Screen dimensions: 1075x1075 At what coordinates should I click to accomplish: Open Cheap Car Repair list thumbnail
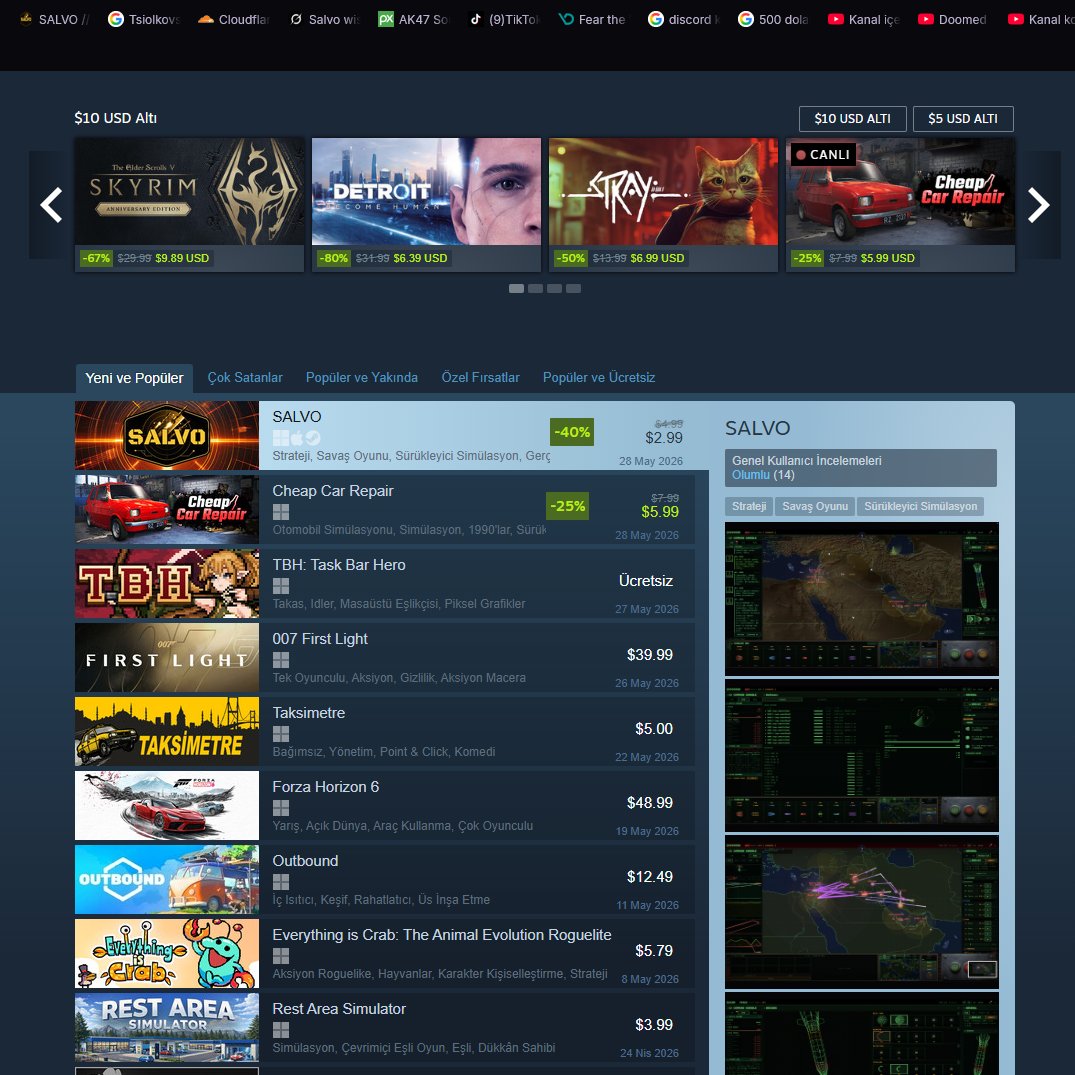tap(167, 509)
